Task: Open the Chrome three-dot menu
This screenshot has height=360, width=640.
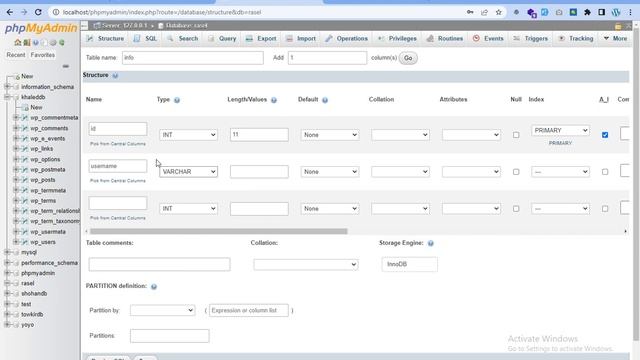Action: point(630,12)
